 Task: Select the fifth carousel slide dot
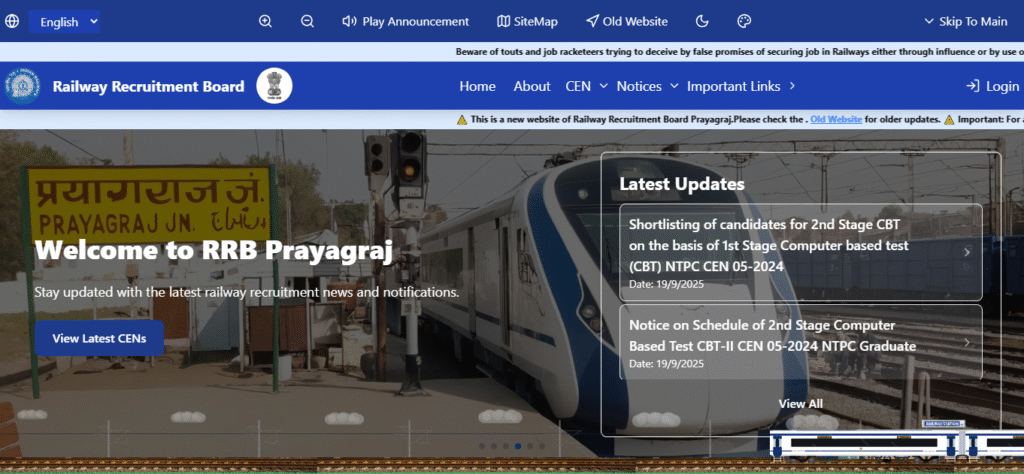(530, 447)
